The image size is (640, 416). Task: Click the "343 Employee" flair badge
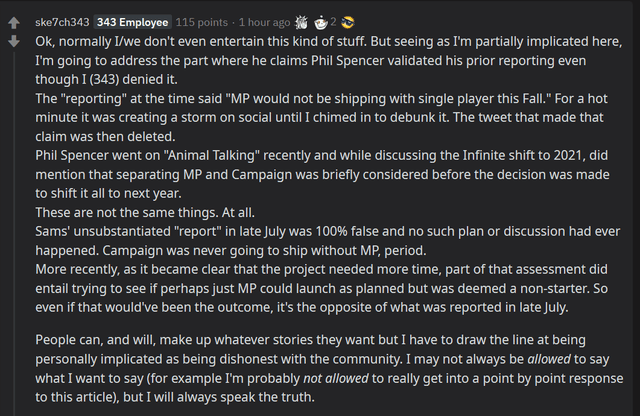point(132,22)
